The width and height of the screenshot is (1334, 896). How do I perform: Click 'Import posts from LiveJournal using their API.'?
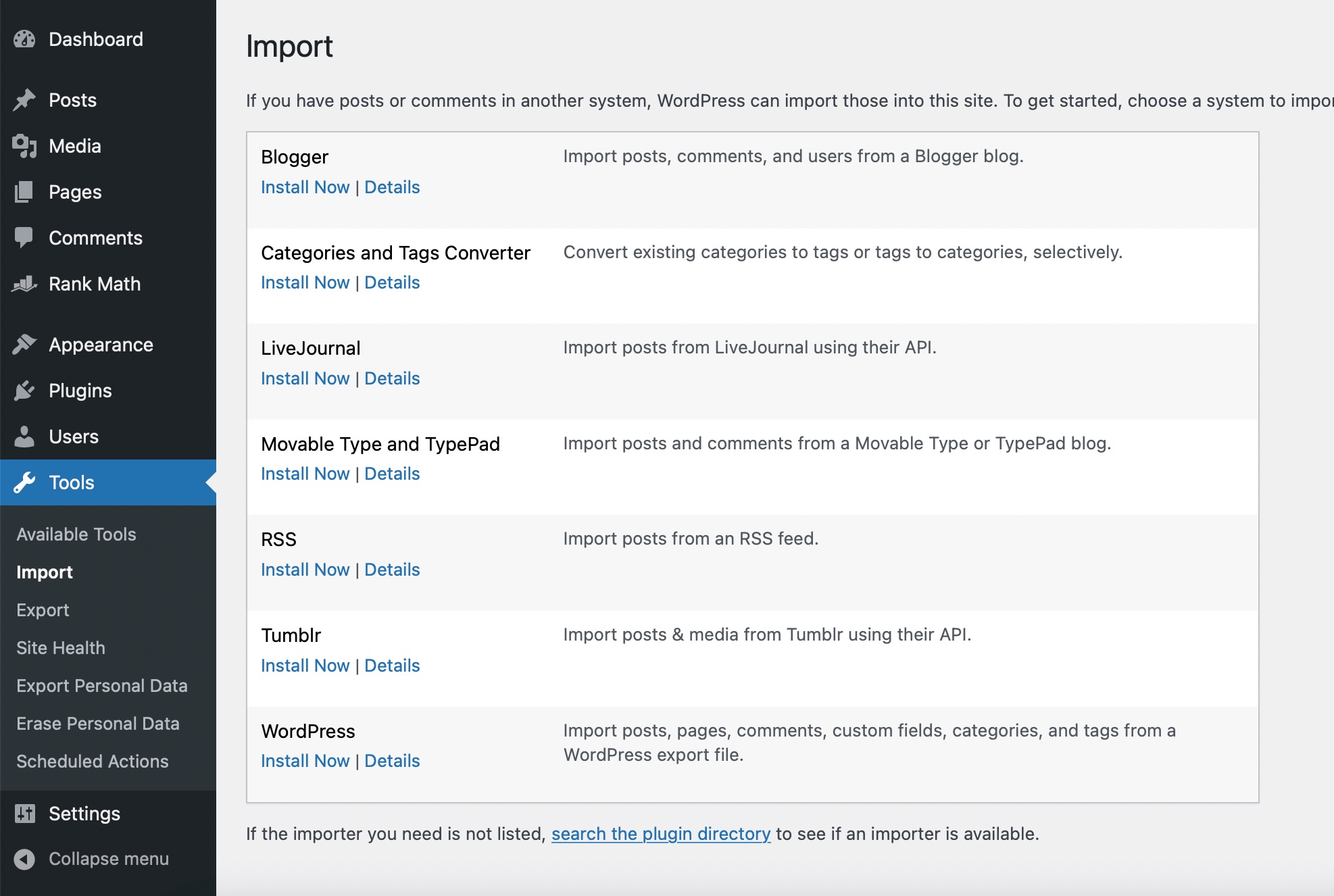pyautogui.click(x=749, y=347)
